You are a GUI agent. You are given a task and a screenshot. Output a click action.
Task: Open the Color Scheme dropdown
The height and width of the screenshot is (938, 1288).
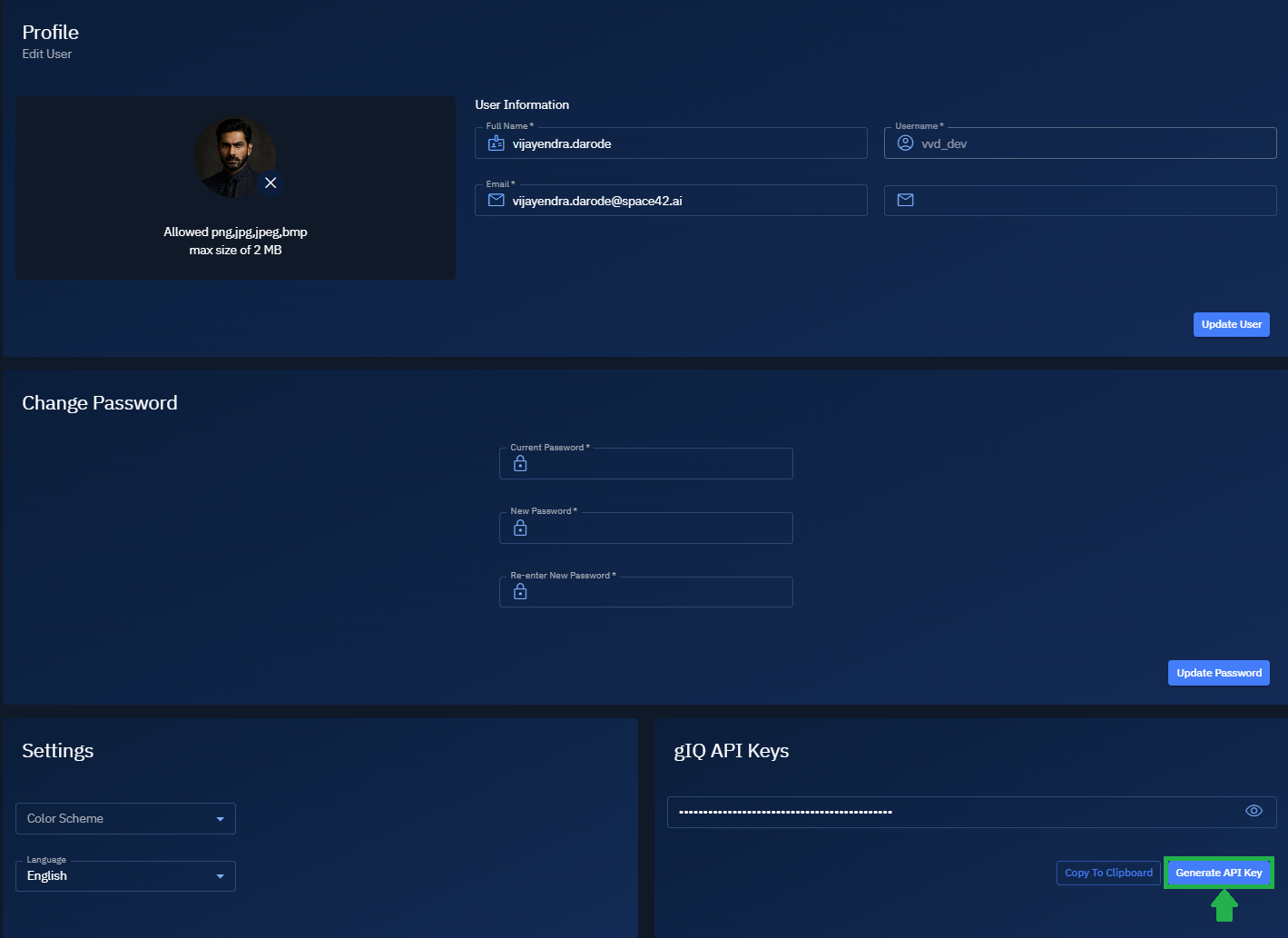tap(125, 818)
